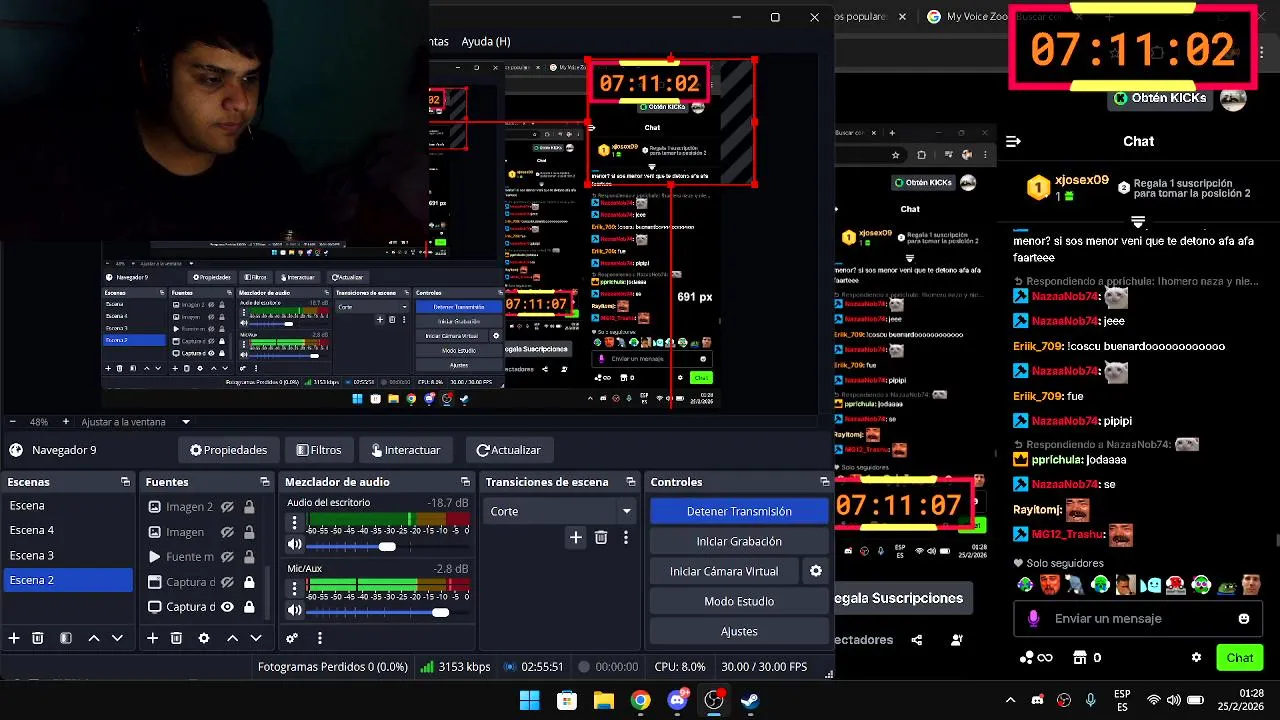Start virtual camera with Iniciar Cámara Virtual
1280x720 pixels.
point(724,571)
